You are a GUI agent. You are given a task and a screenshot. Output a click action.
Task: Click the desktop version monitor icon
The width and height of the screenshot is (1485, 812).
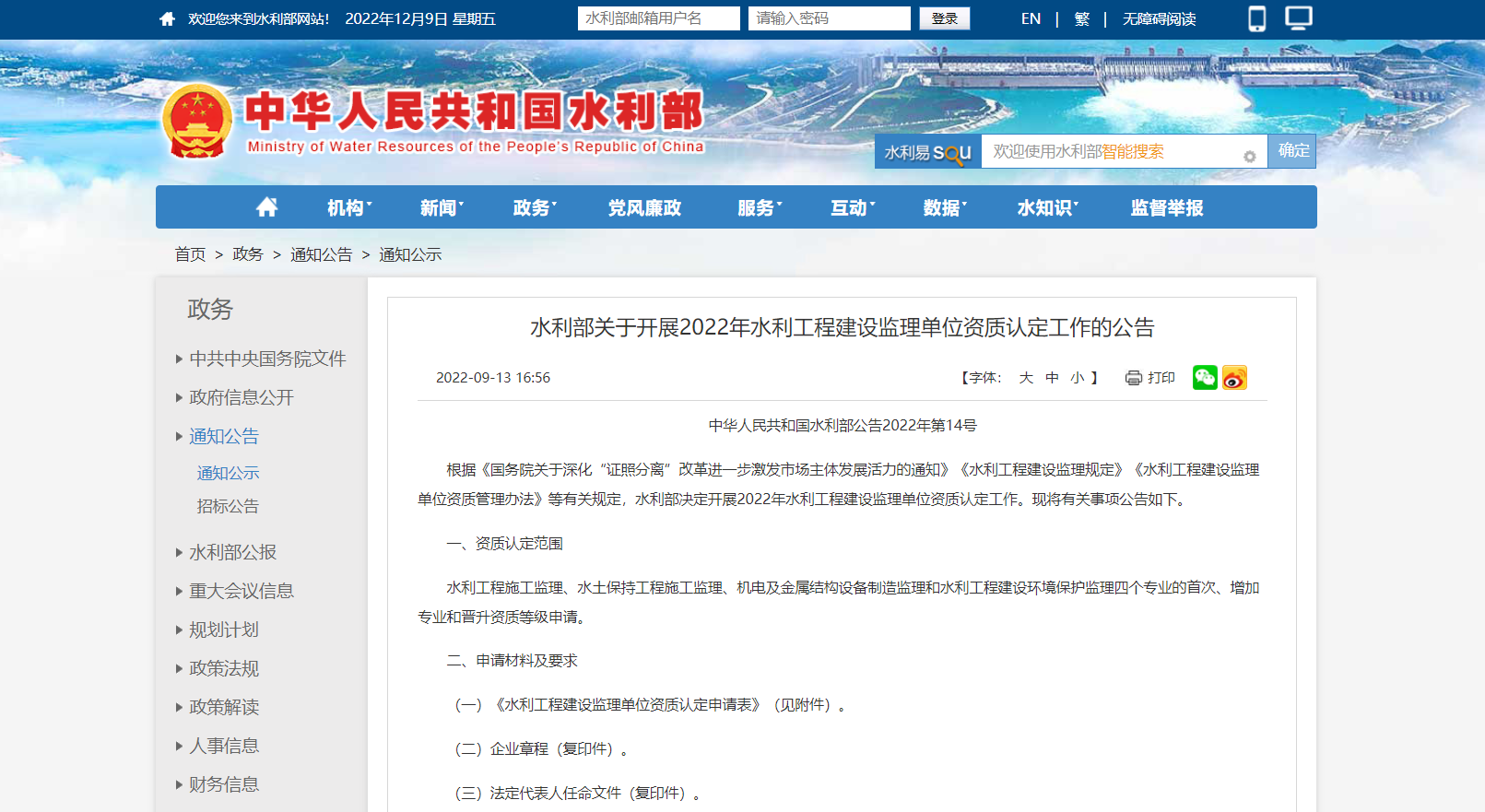point(1298,18)
